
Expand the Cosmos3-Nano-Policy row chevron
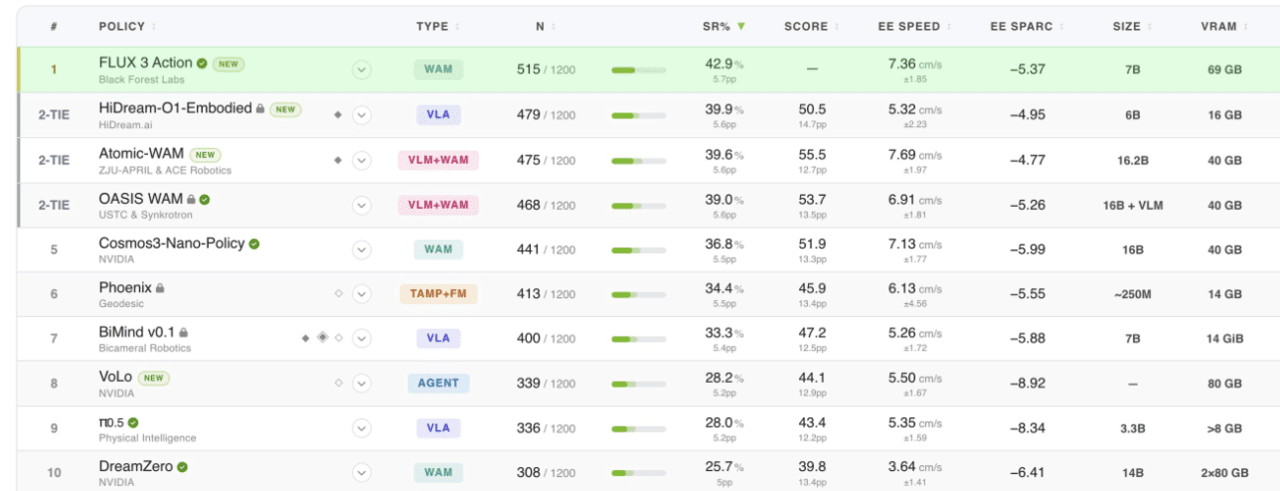(x=362, y=249)
